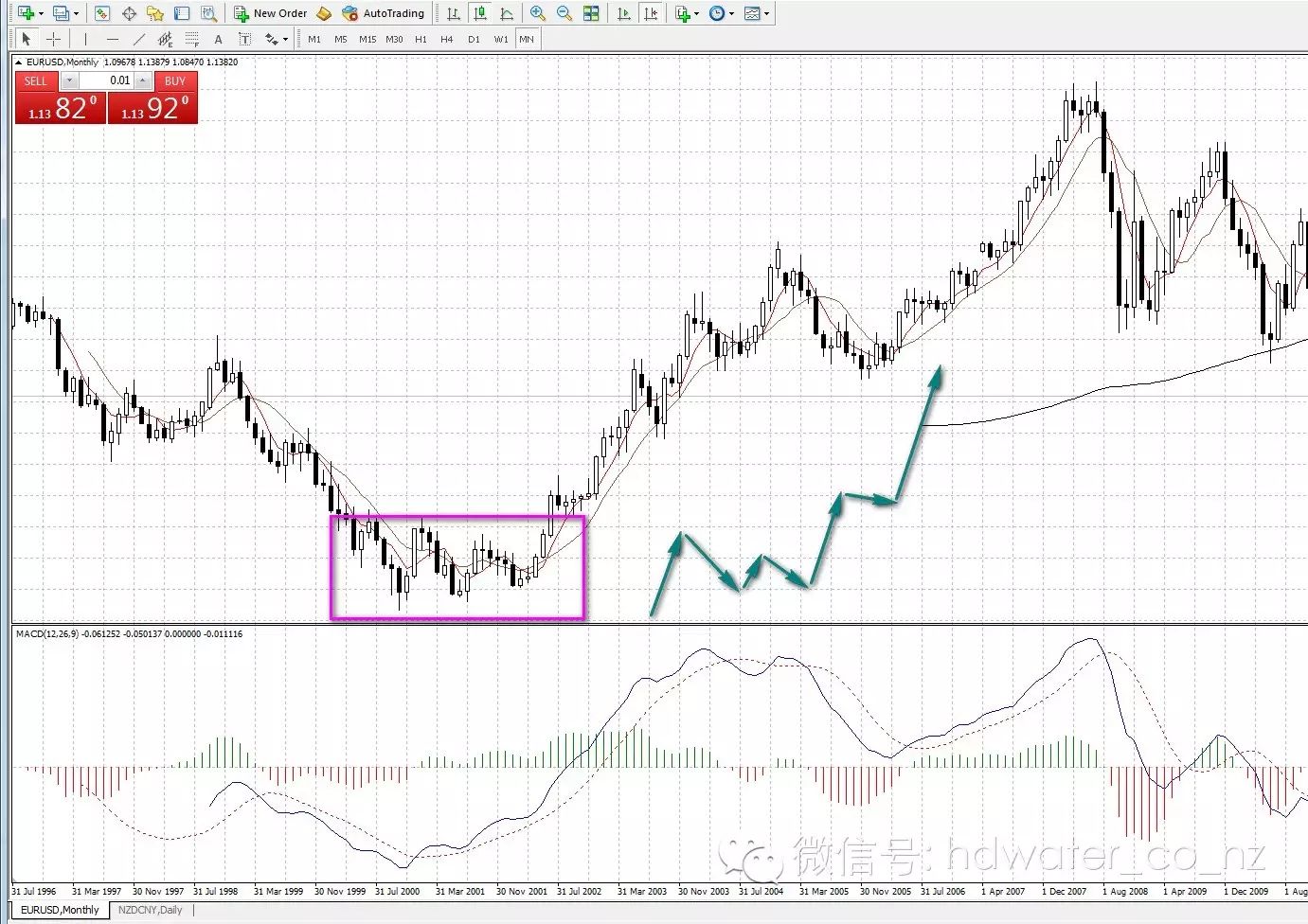
Task: Expand the New Chart dropdown arrow
Action: 41,14
